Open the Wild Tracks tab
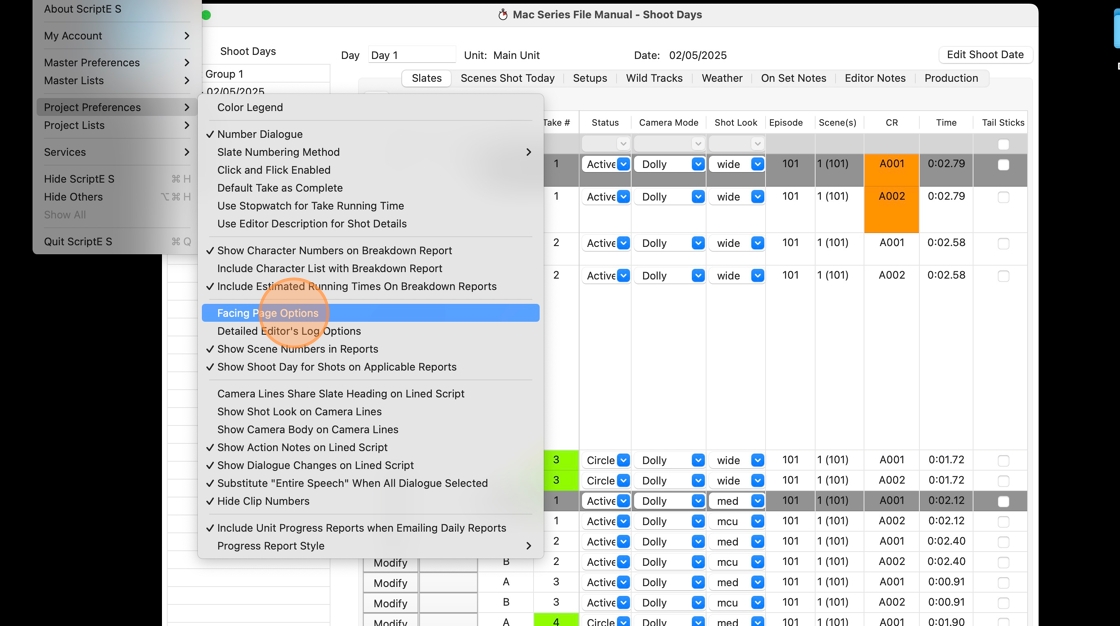The height and width of the screenshot is (626, 1120). 654,78
